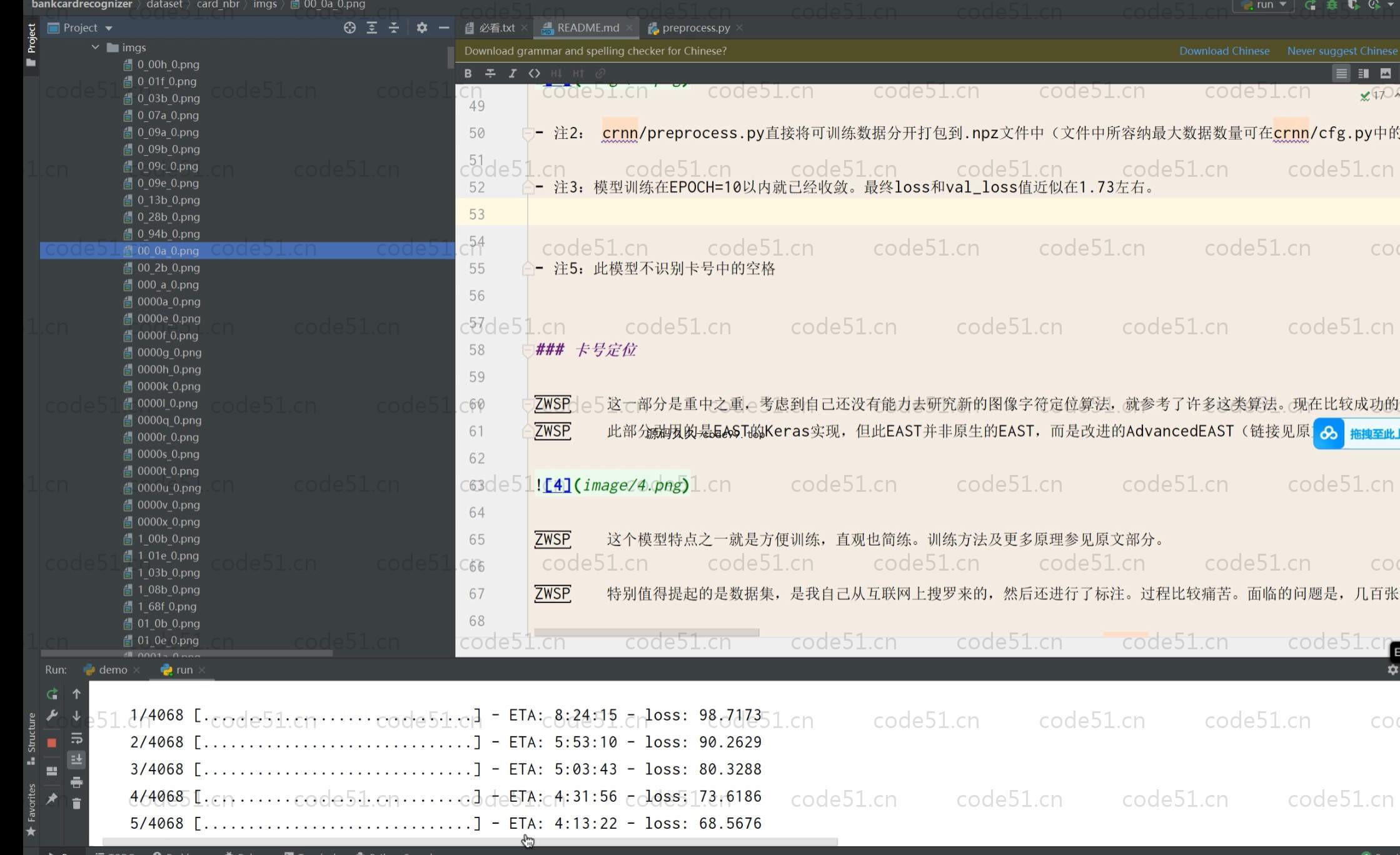Click the editor horizontal scrollbar

(647, 632)
